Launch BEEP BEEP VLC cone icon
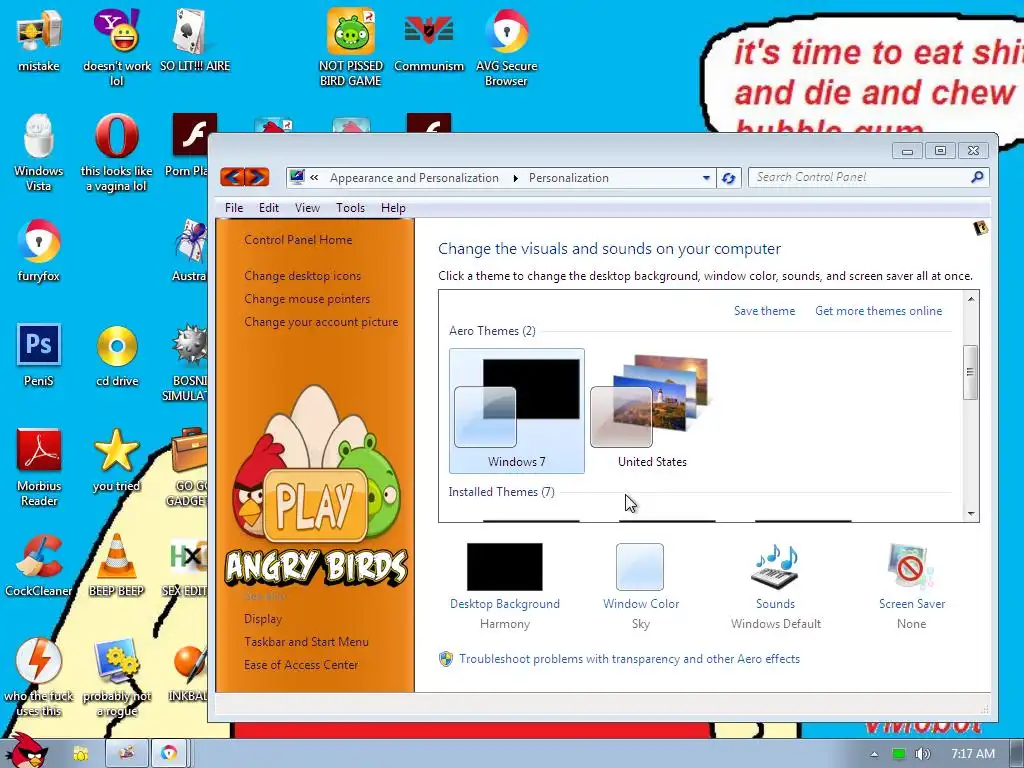 (x=117, y=565)
